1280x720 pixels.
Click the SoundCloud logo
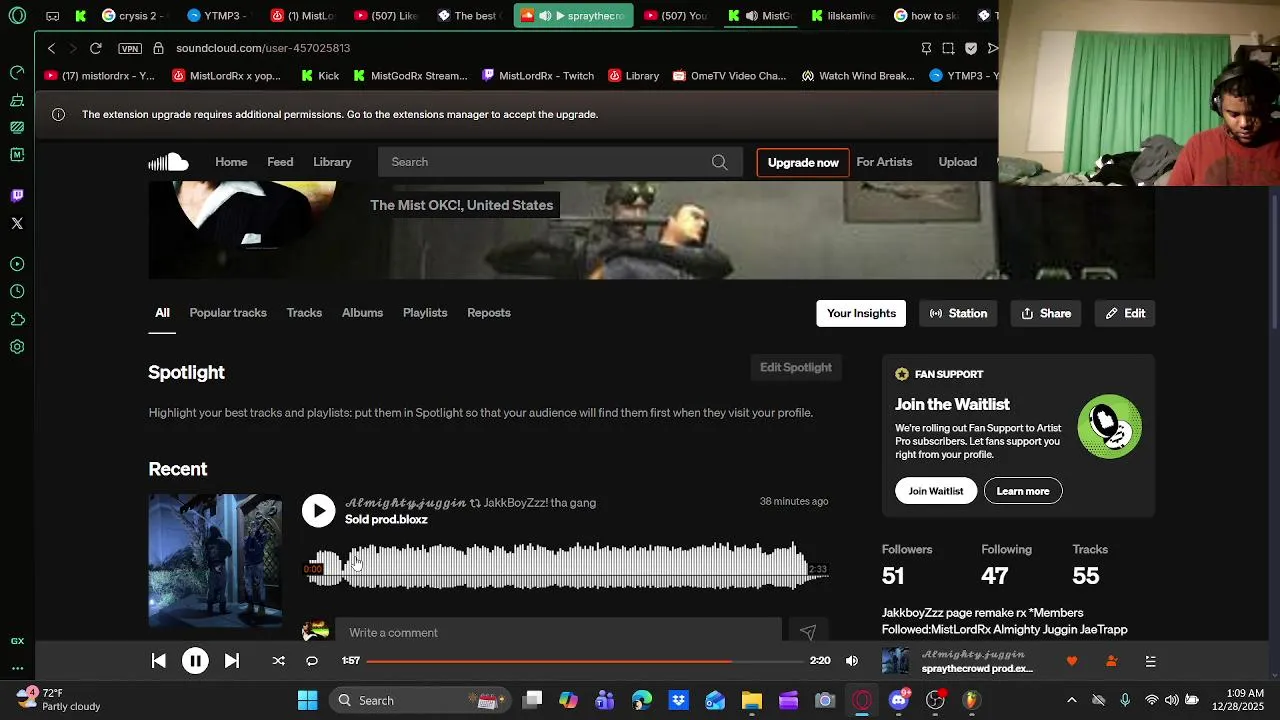[x=168, y=162]
